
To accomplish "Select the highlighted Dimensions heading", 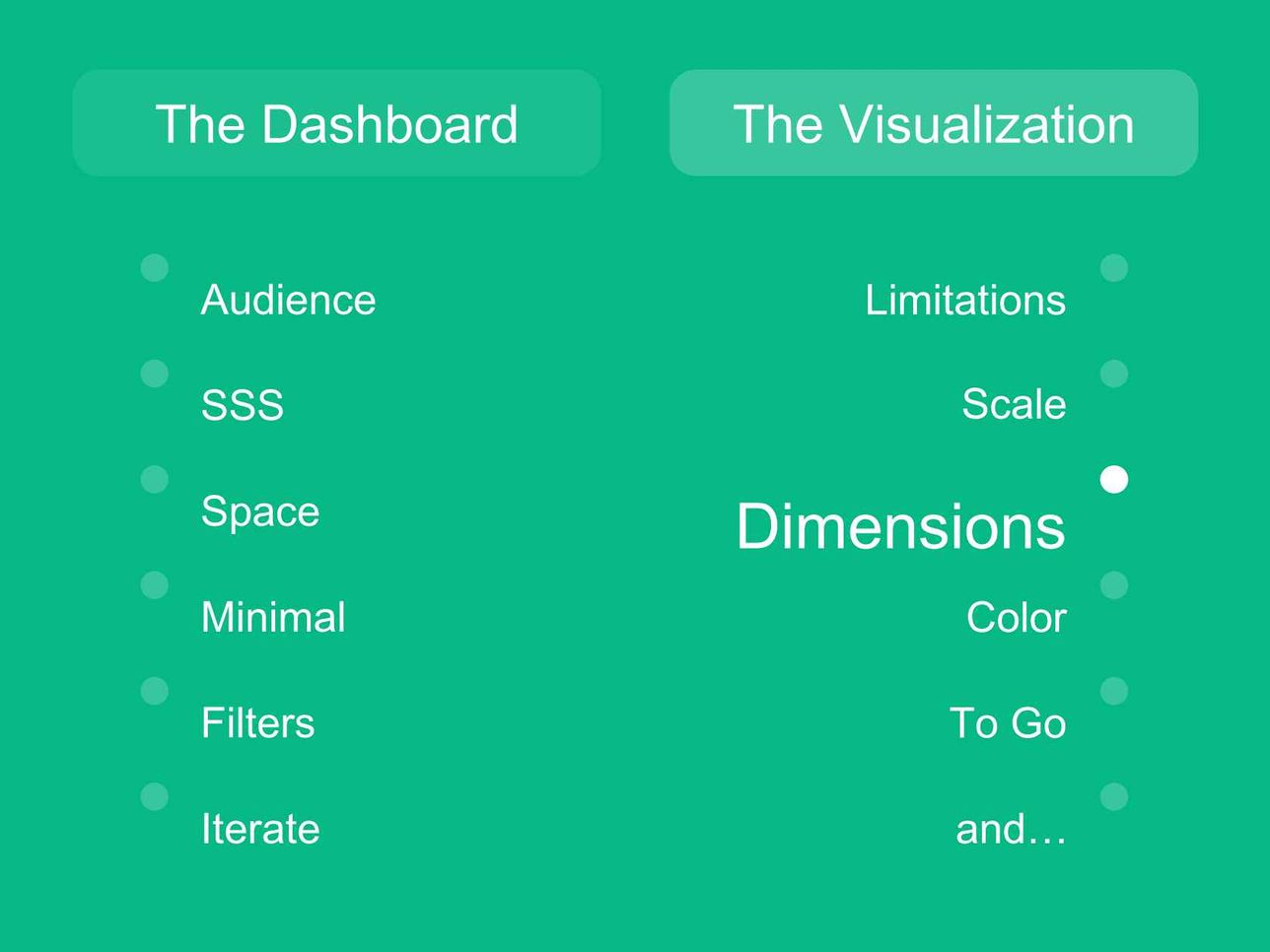I will [900, 525].
